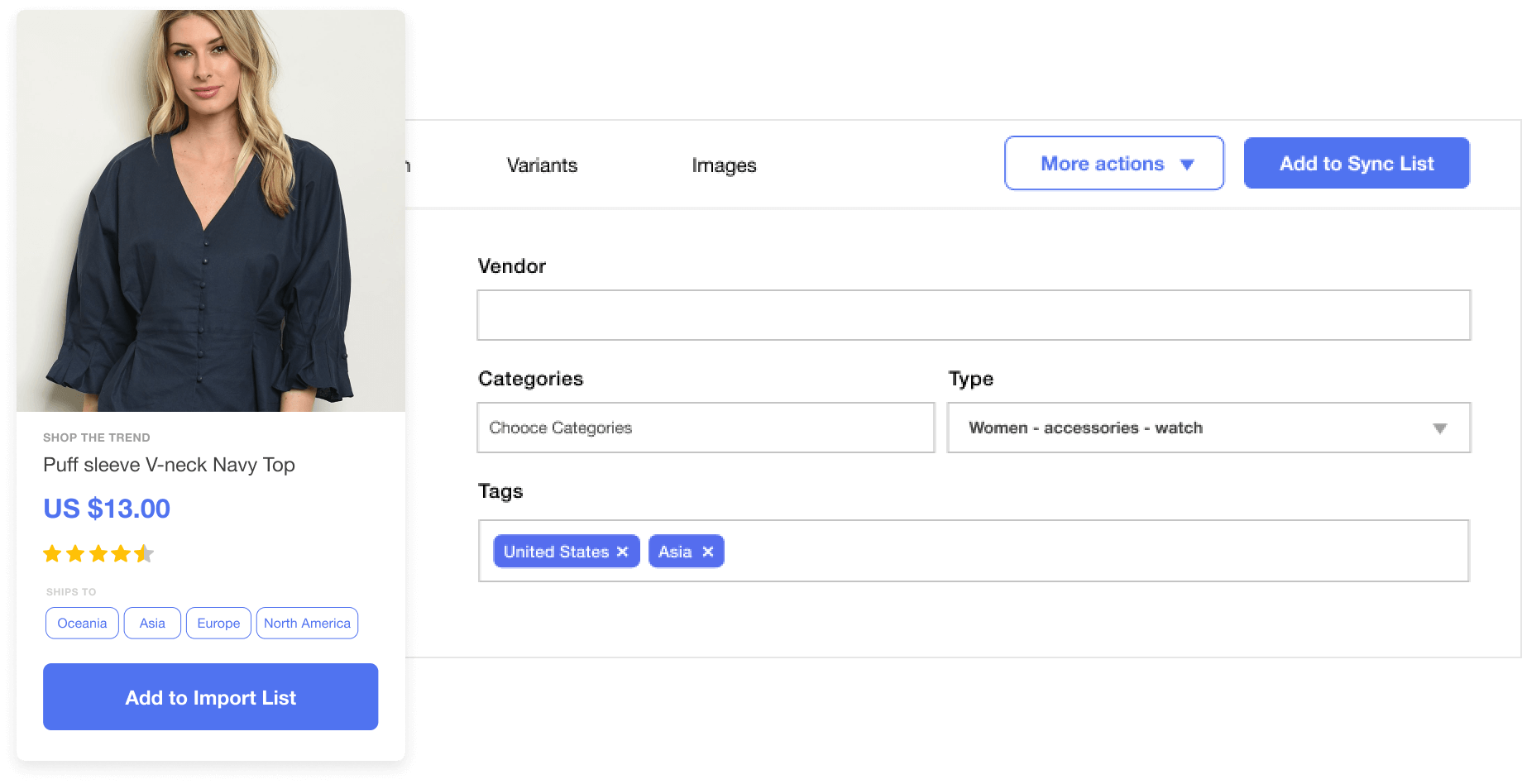Click into the Vendor input field
1522x784 pixels.
[x=973, y=315]
